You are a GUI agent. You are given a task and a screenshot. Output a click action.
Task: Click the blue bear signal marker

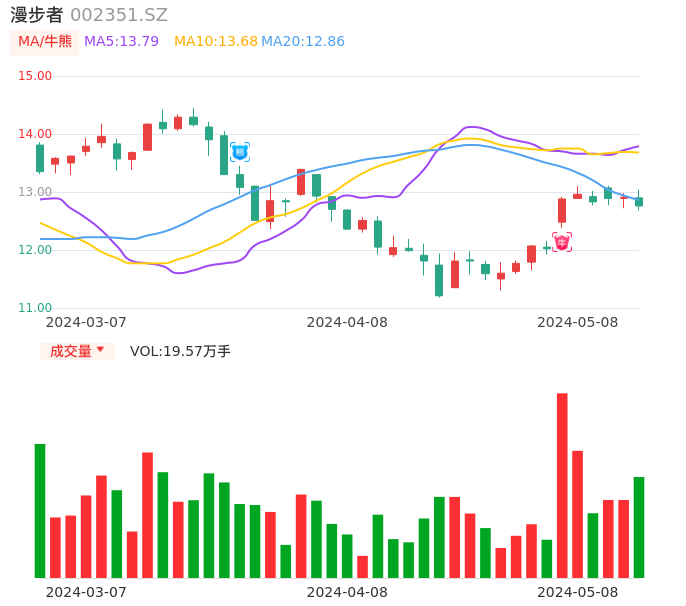click(240, 152)
